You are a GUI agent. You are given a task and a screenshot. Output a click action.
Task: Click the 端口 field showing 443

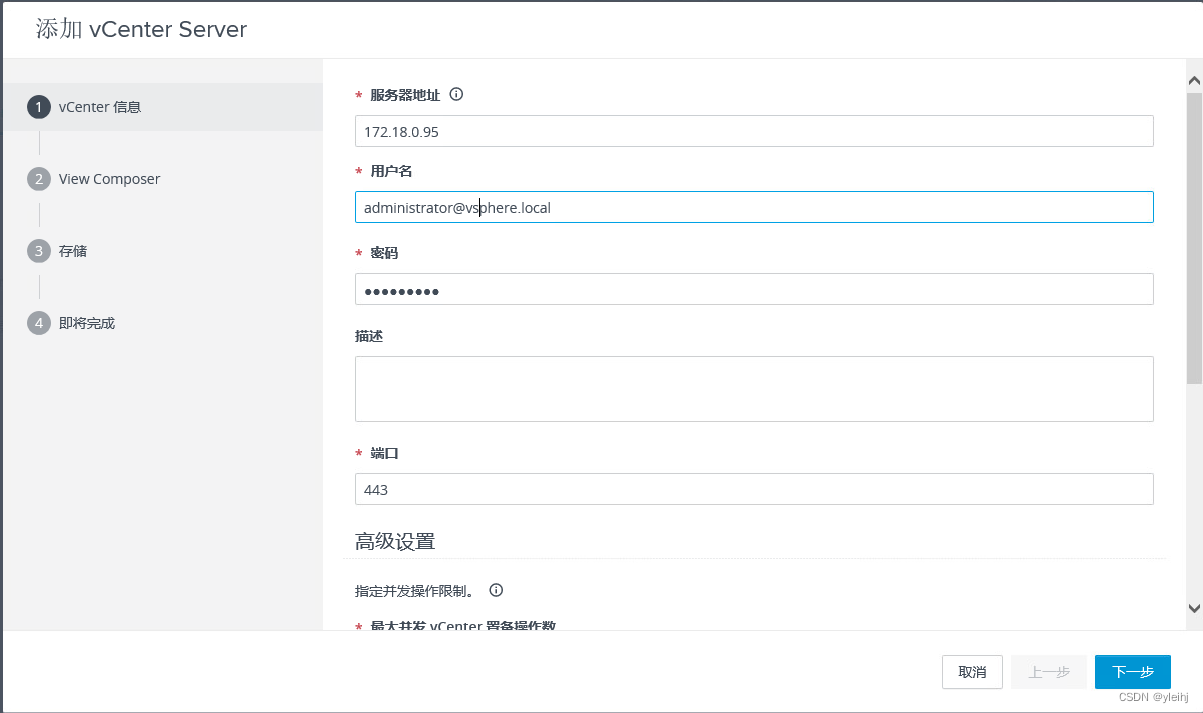pyautogui.click(x=754, y=489)
